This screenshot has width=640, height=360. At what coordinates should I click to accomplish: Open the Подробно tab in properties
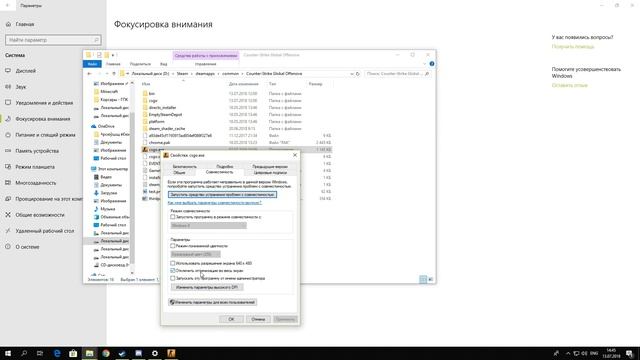coord(225,167)
